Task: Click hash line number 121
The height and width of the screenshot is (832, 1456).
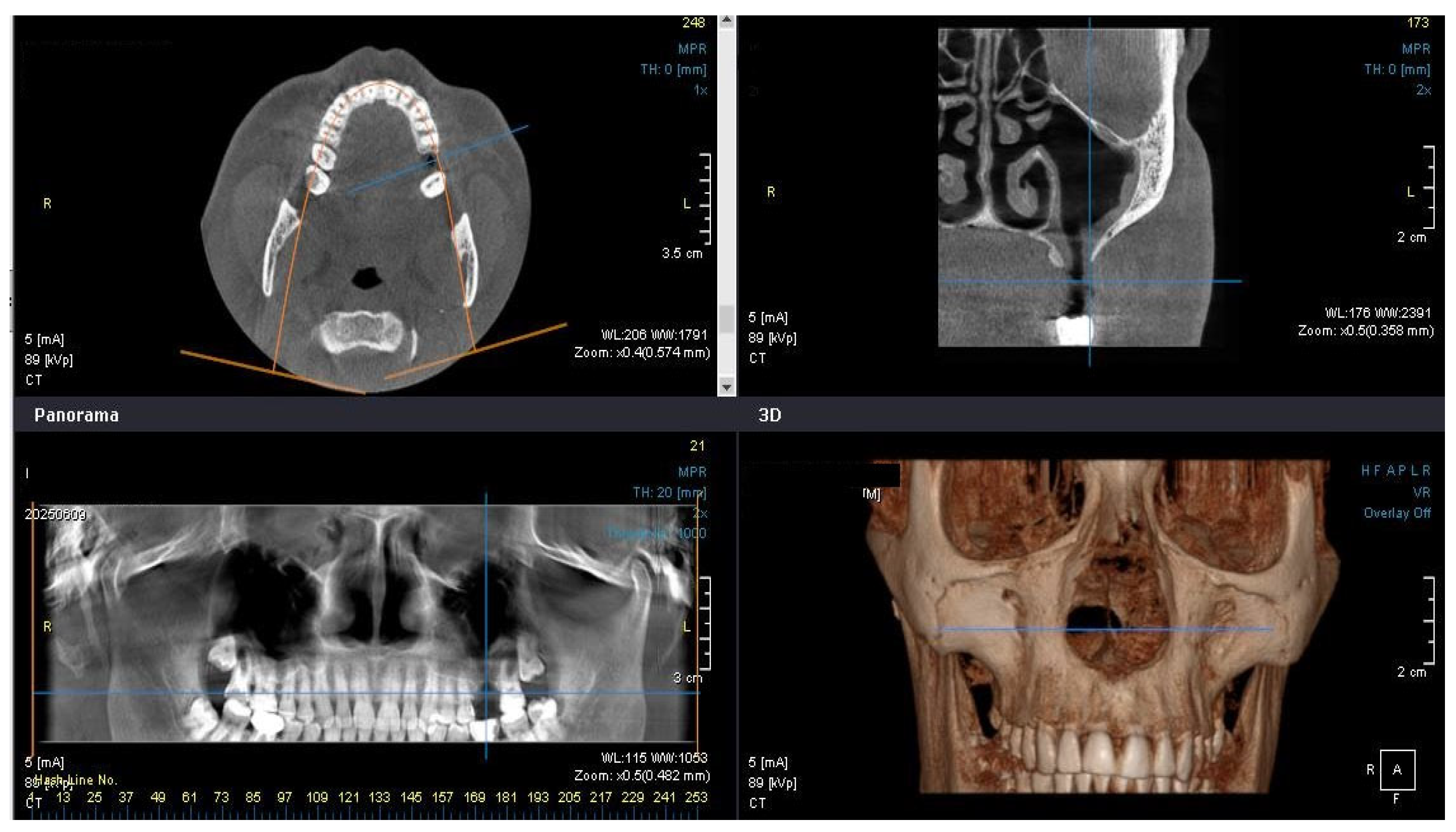Action: [348, 797]
